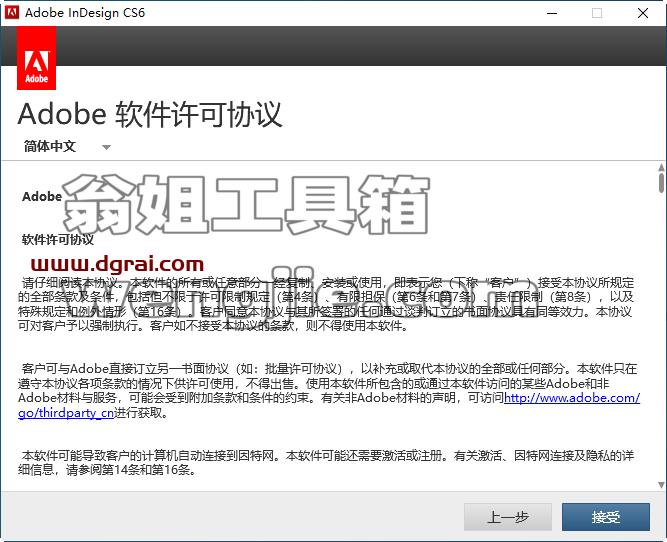Close the Adobe InDesign CS6 installer
This screenshot has width=667, height=542.
tap(643, 13)
